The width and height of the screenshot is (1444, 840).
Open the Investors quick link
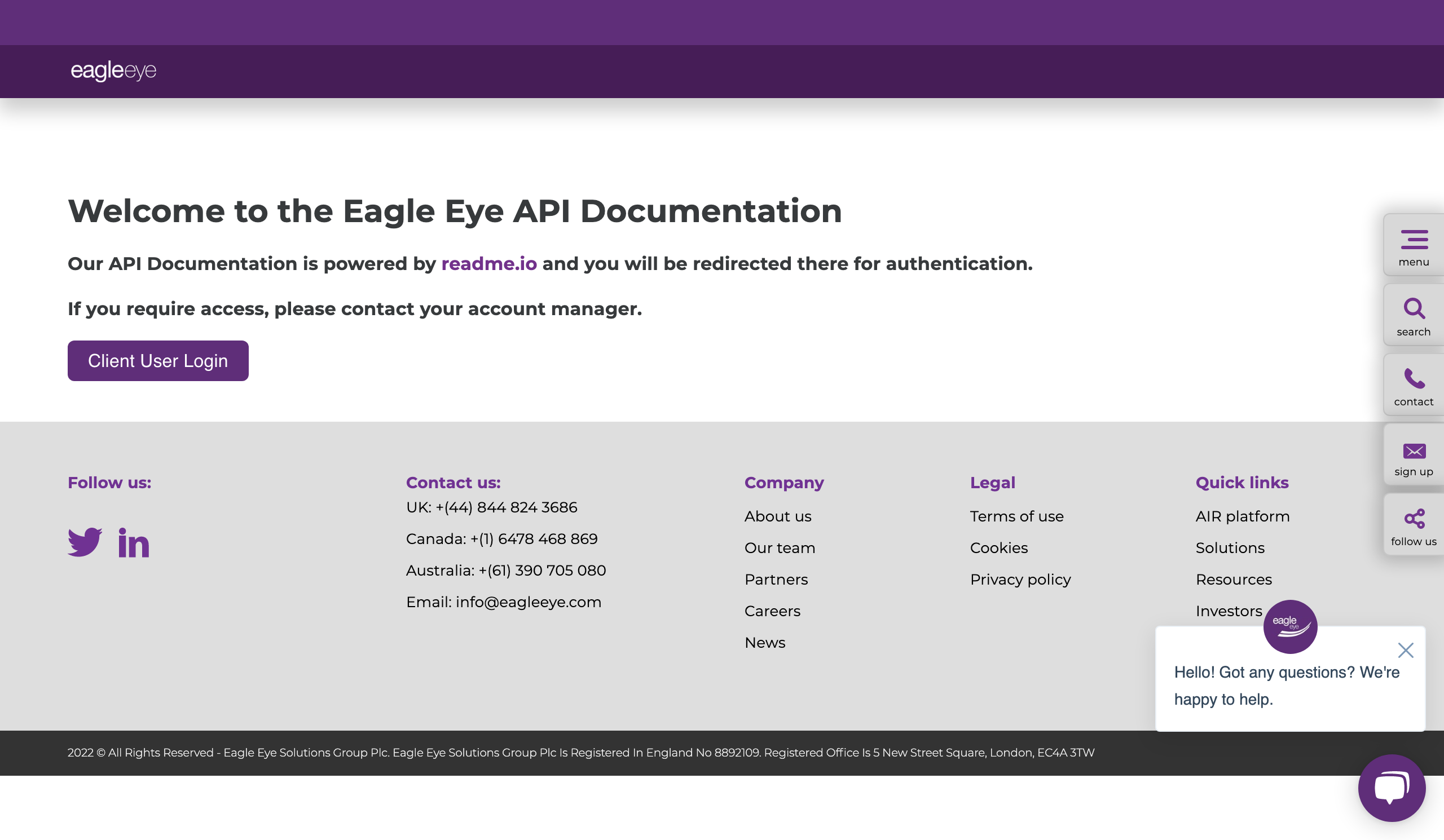click(x=1229, y=611)
